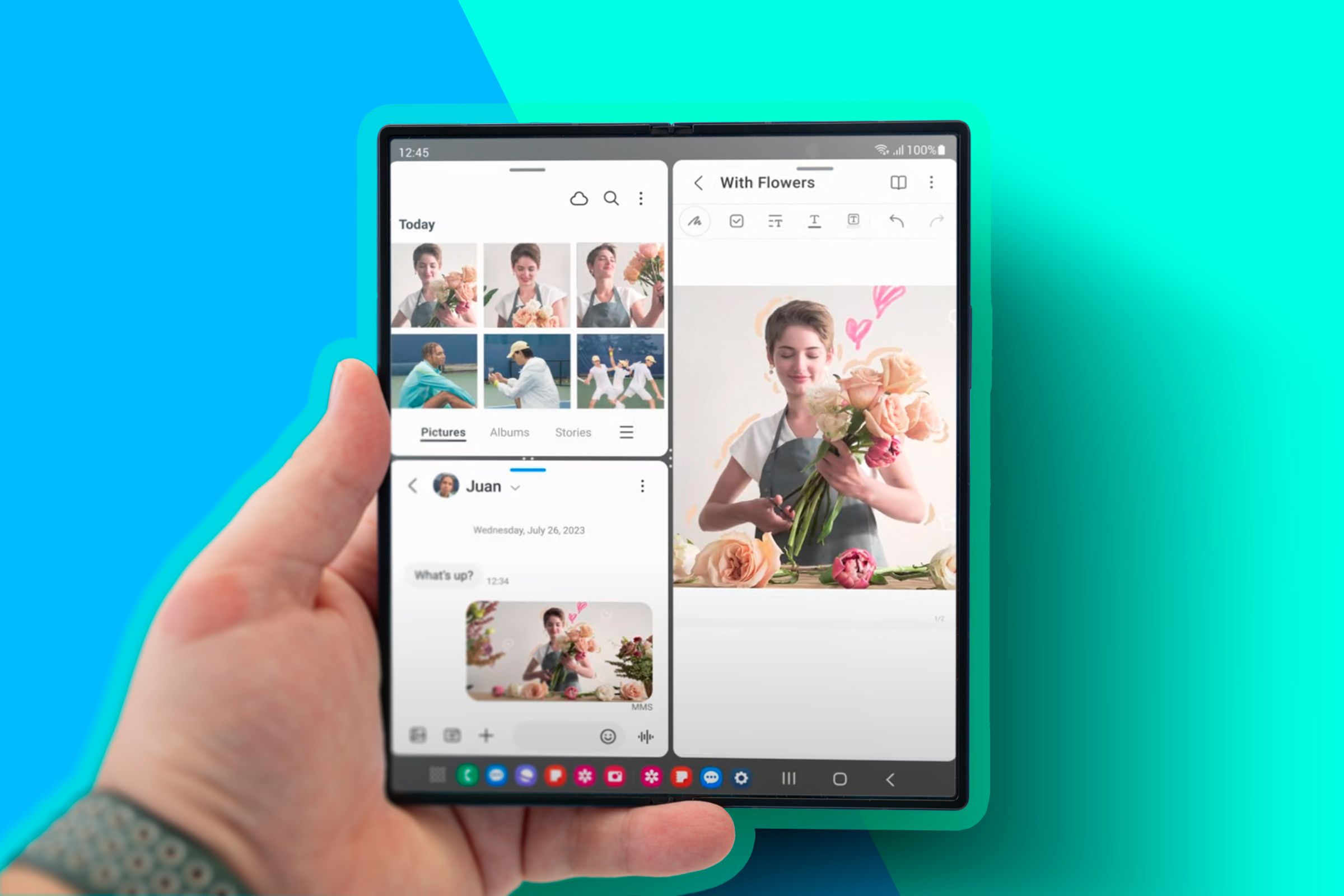The image size is (1344, 896).
Task: Expand the With Flowers note options menu
Action: [x=932, y=182]
